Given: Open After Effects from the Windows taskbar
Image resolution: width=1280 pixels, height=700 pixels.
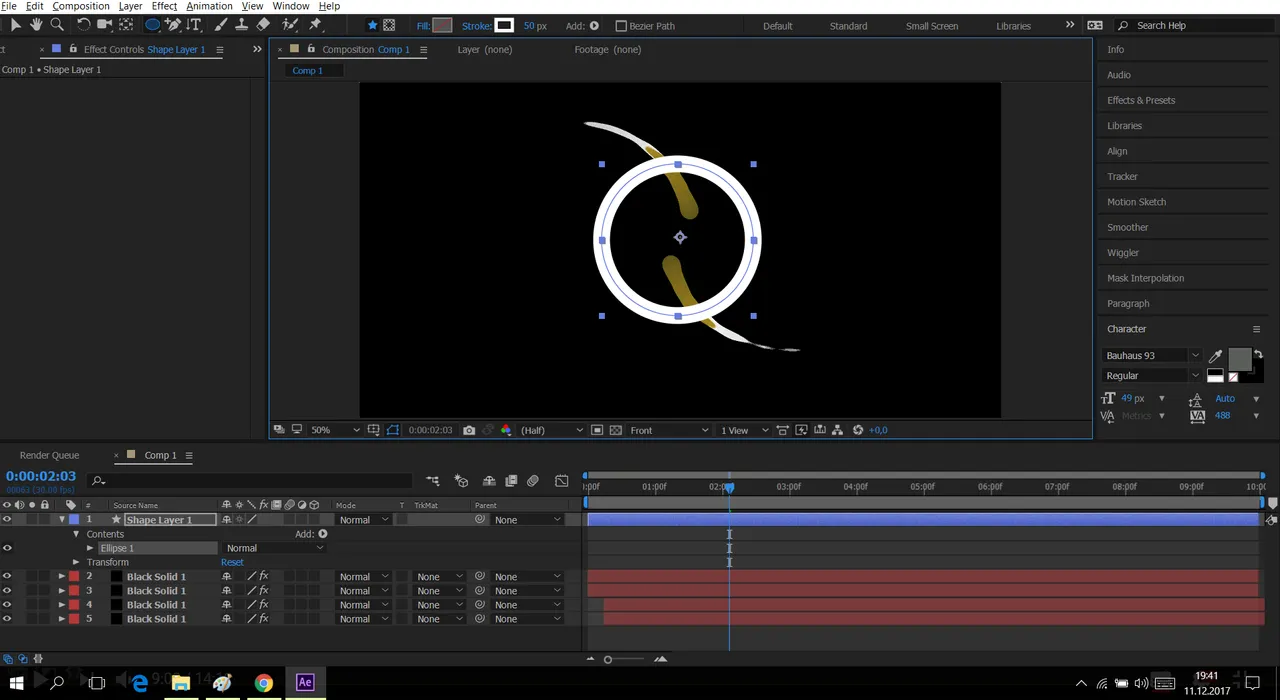Looking at the screenshot, I should pos(305,682).
